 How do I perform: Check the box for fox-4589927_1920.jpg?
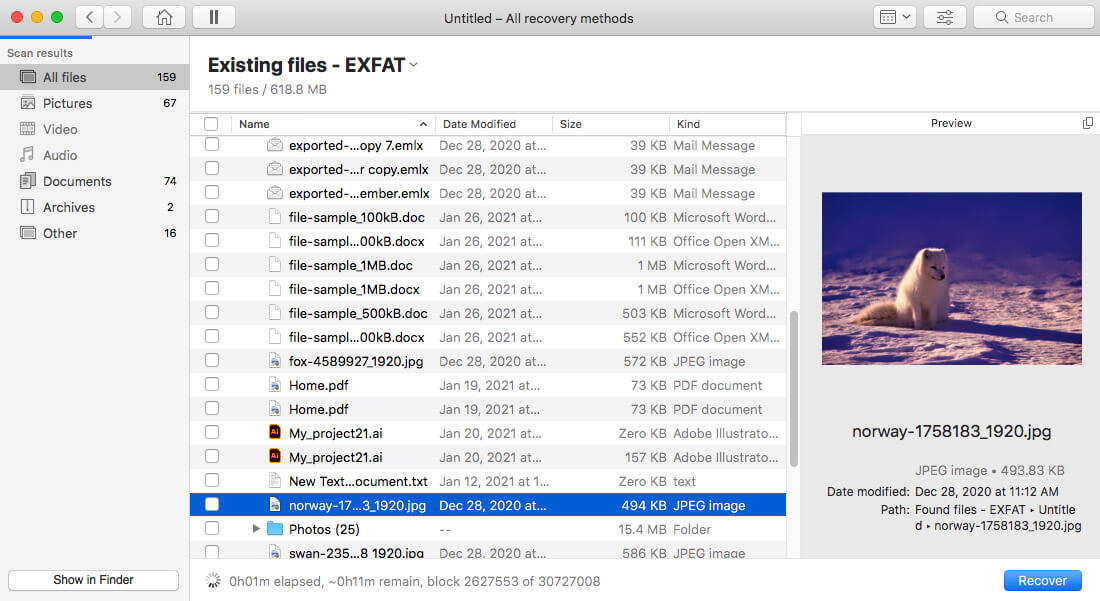coord(212,361)
